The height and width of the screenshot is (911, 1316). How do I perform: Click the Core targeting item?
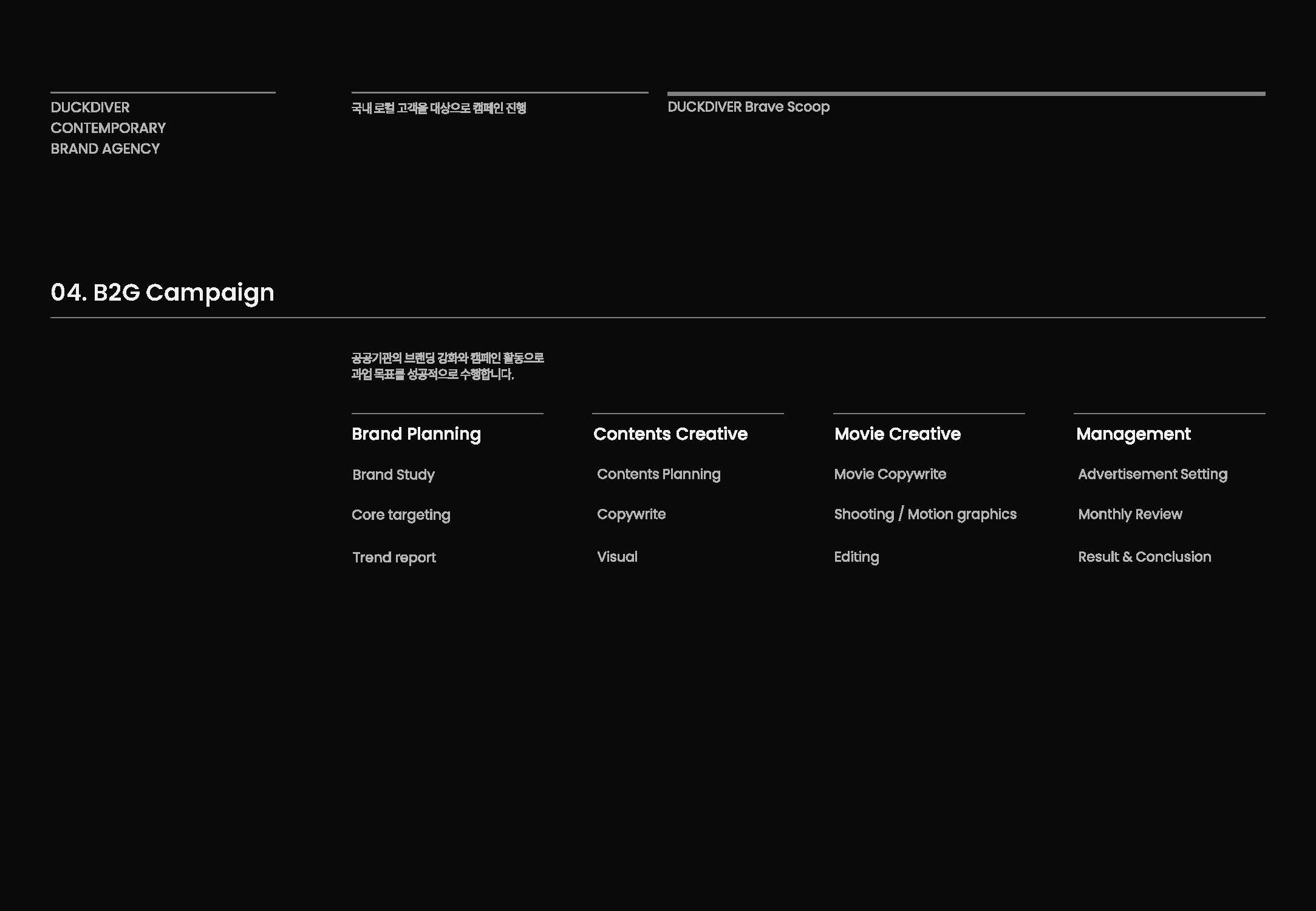coord(401,514)
